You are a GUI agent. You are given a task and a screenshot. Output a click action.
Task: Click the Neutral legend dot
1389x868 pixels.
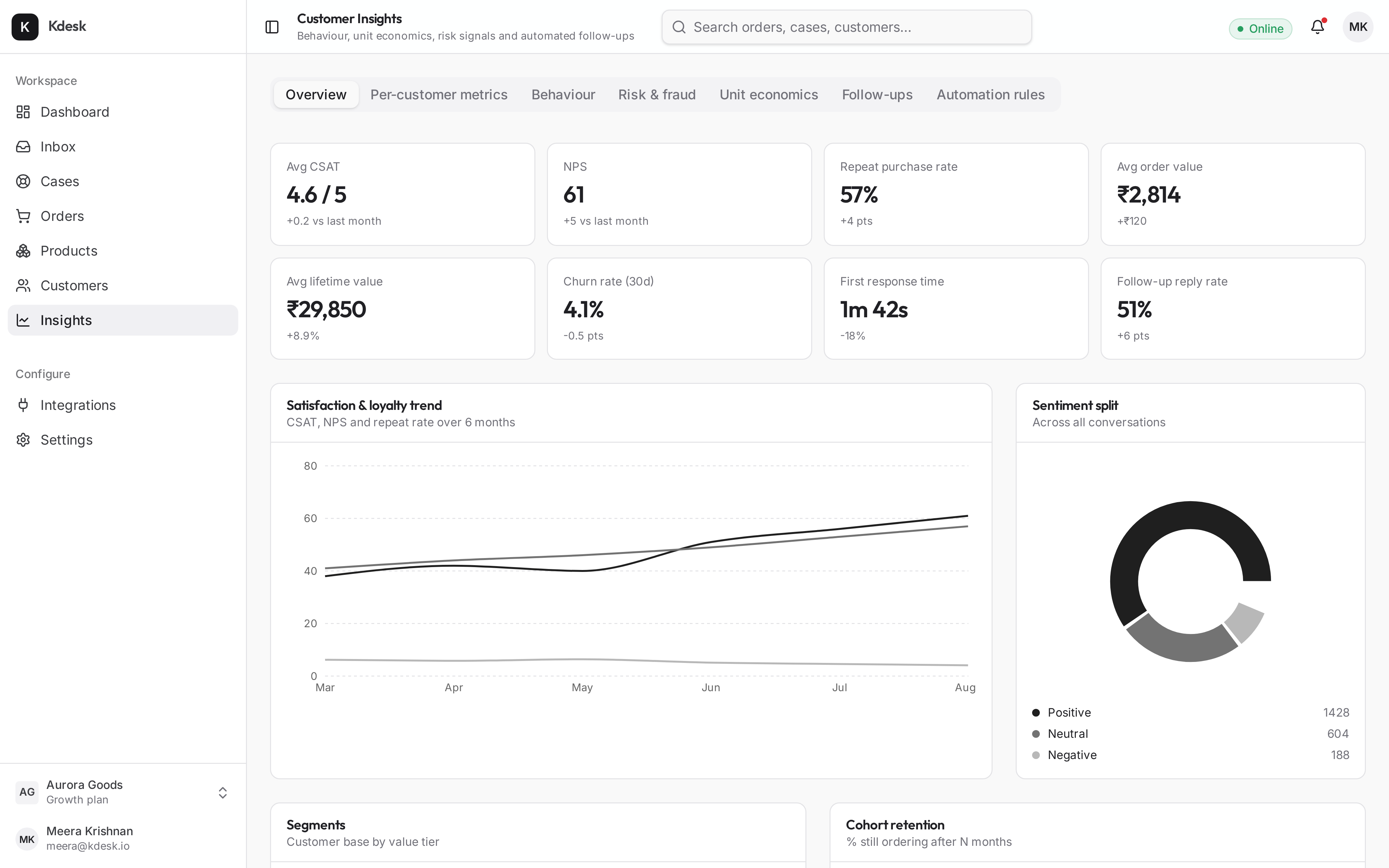[x=1036, y=734]
